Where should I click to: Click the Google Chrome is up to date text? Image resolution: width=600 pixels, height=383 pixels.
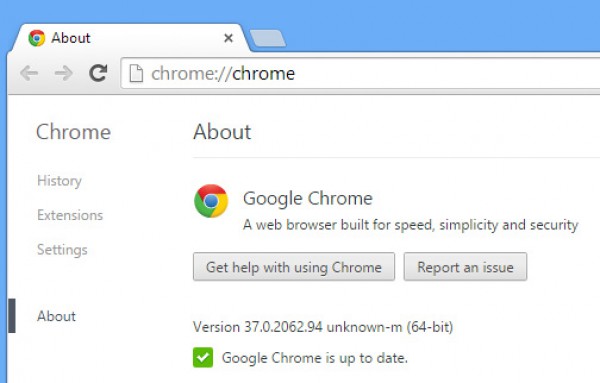click(x=315, y=358)
